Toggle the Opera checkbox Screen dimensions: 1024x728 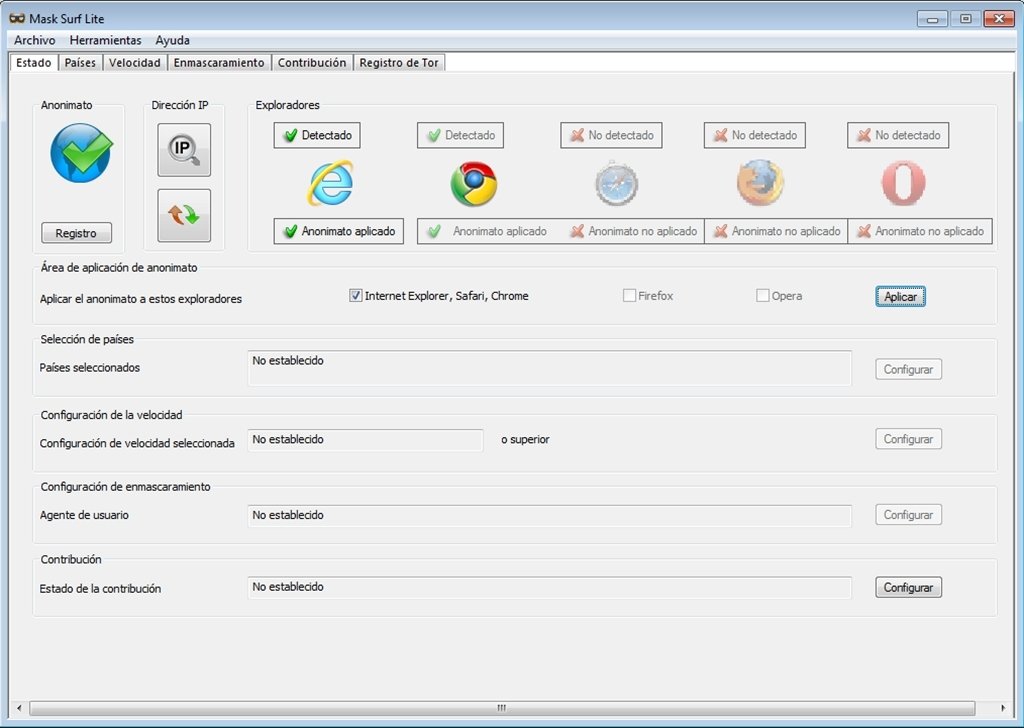point(762,296)
